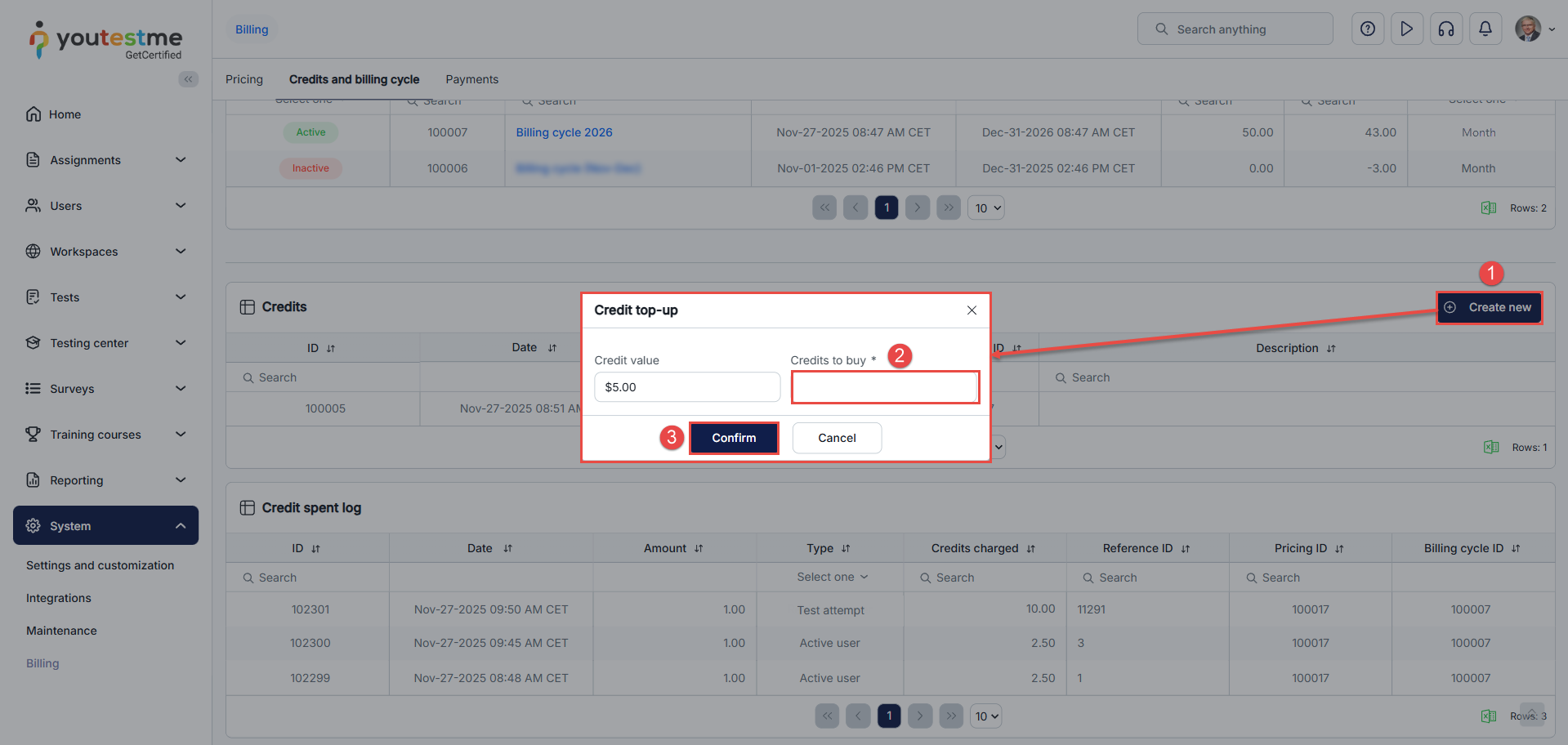This screenshot has width=1568, height=745.
Task: Click the Credits to buy field
Action: pyautogui.click(x=885, y=387)
